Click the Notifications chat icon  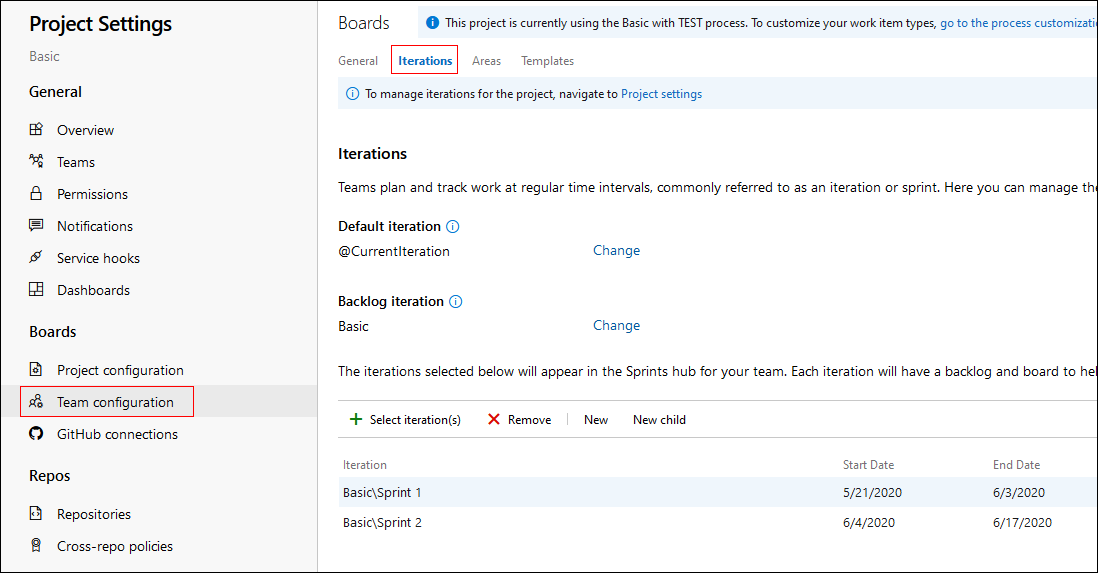coord(36,226)
